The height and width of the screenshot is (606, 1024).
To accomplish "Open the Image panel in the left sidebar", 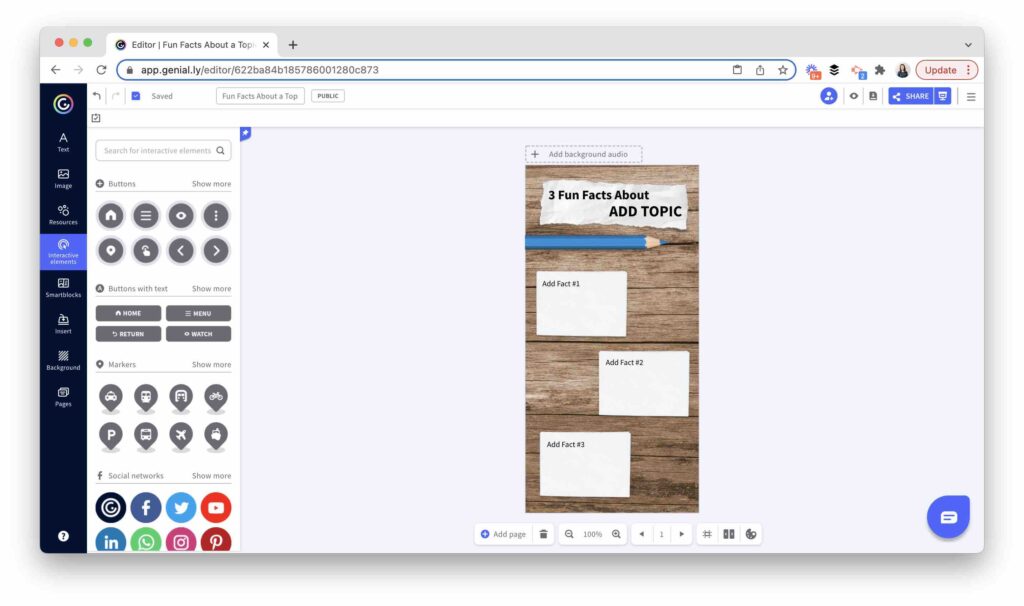I will [x=62, y=180].
